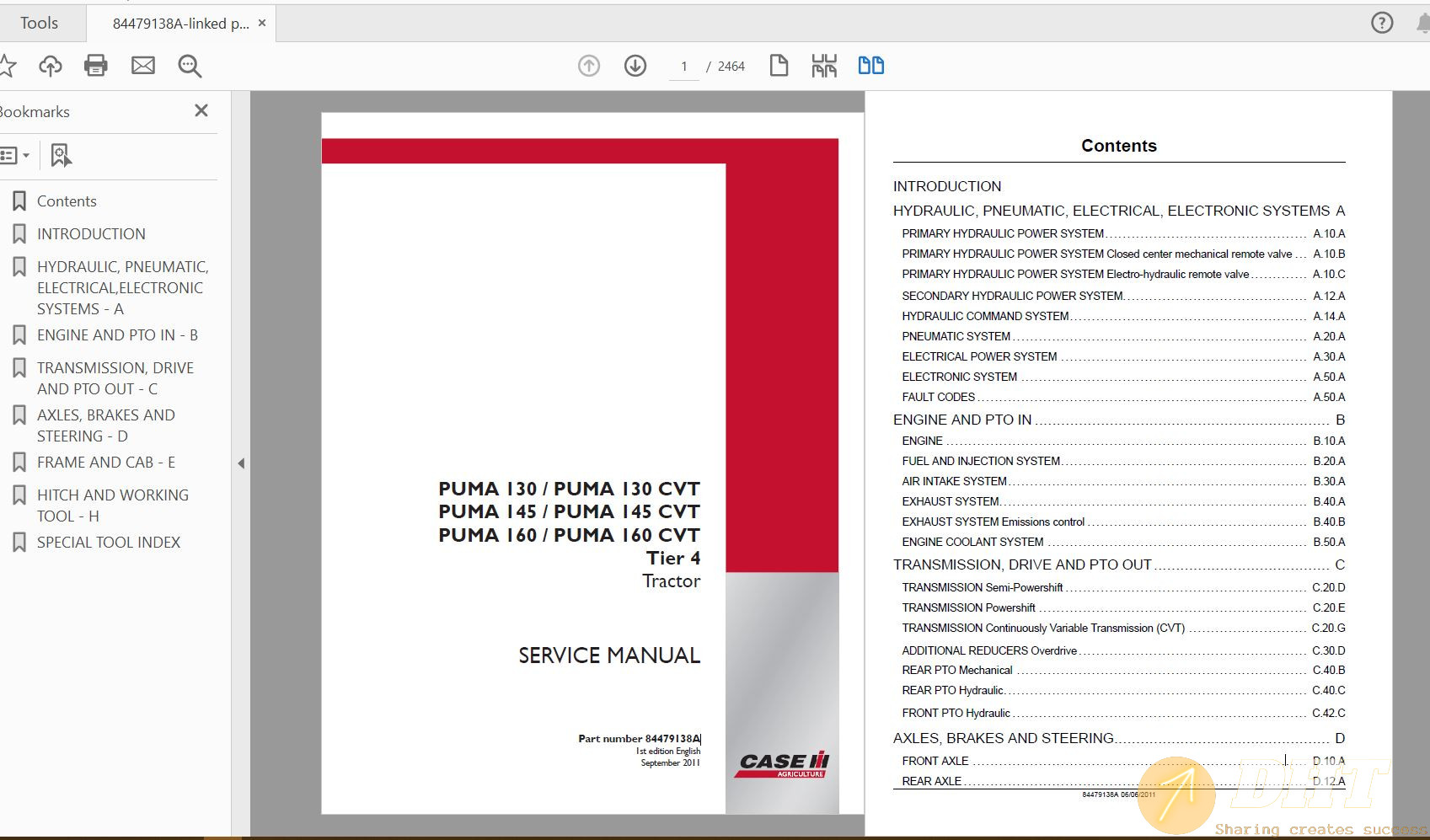The height and width of the screenshot is (840, 1430).
Task: Bookmark file with the star icon
Action: click(7, 66)
